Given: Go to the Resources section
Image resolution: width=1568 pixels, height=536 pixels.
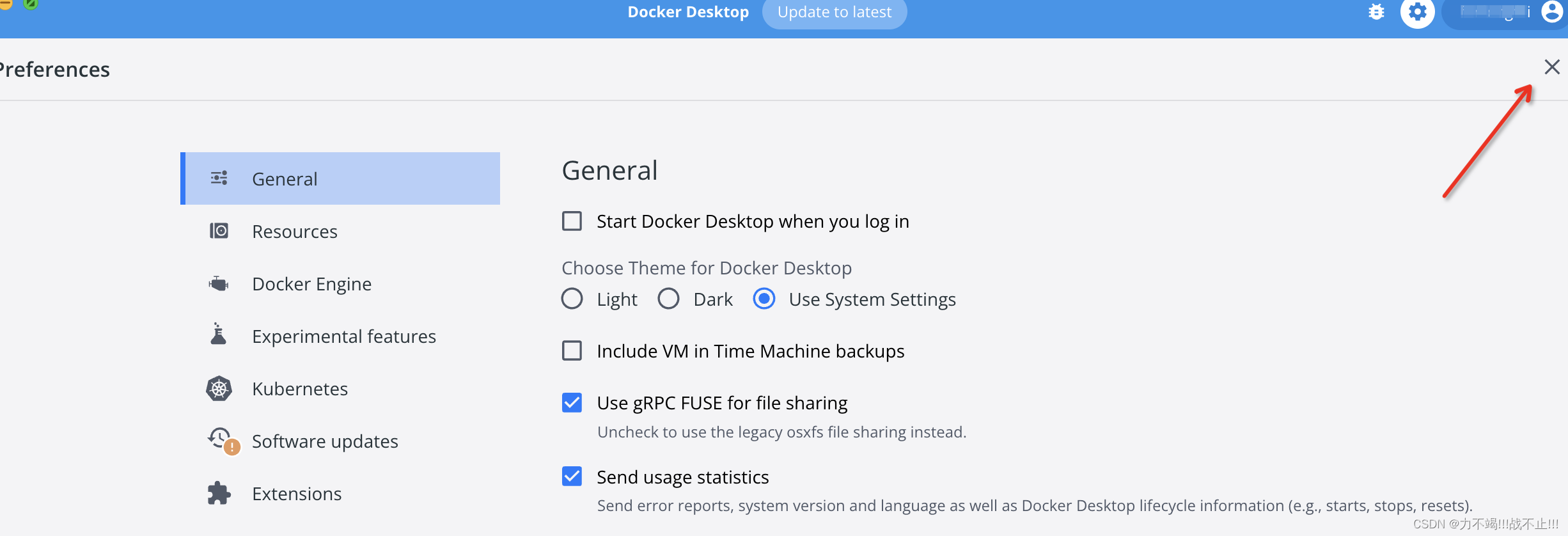Looking at the screenshot, I should pyautogui.click(x=340, y=231).
